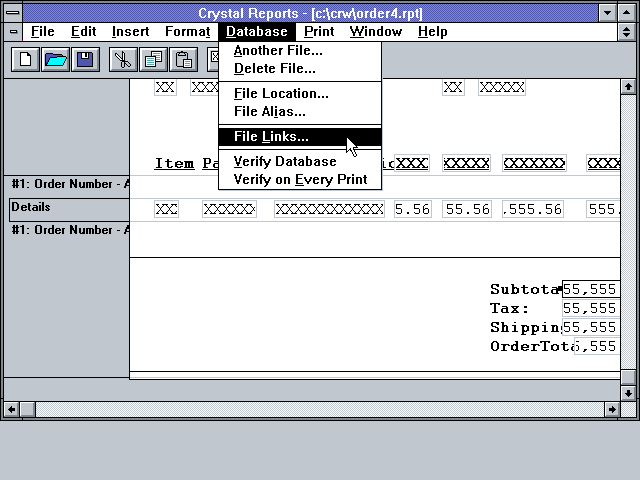This screenshot has width=640, height=480.
Task: Choose Verify Database menu entry
Action: 300,162
